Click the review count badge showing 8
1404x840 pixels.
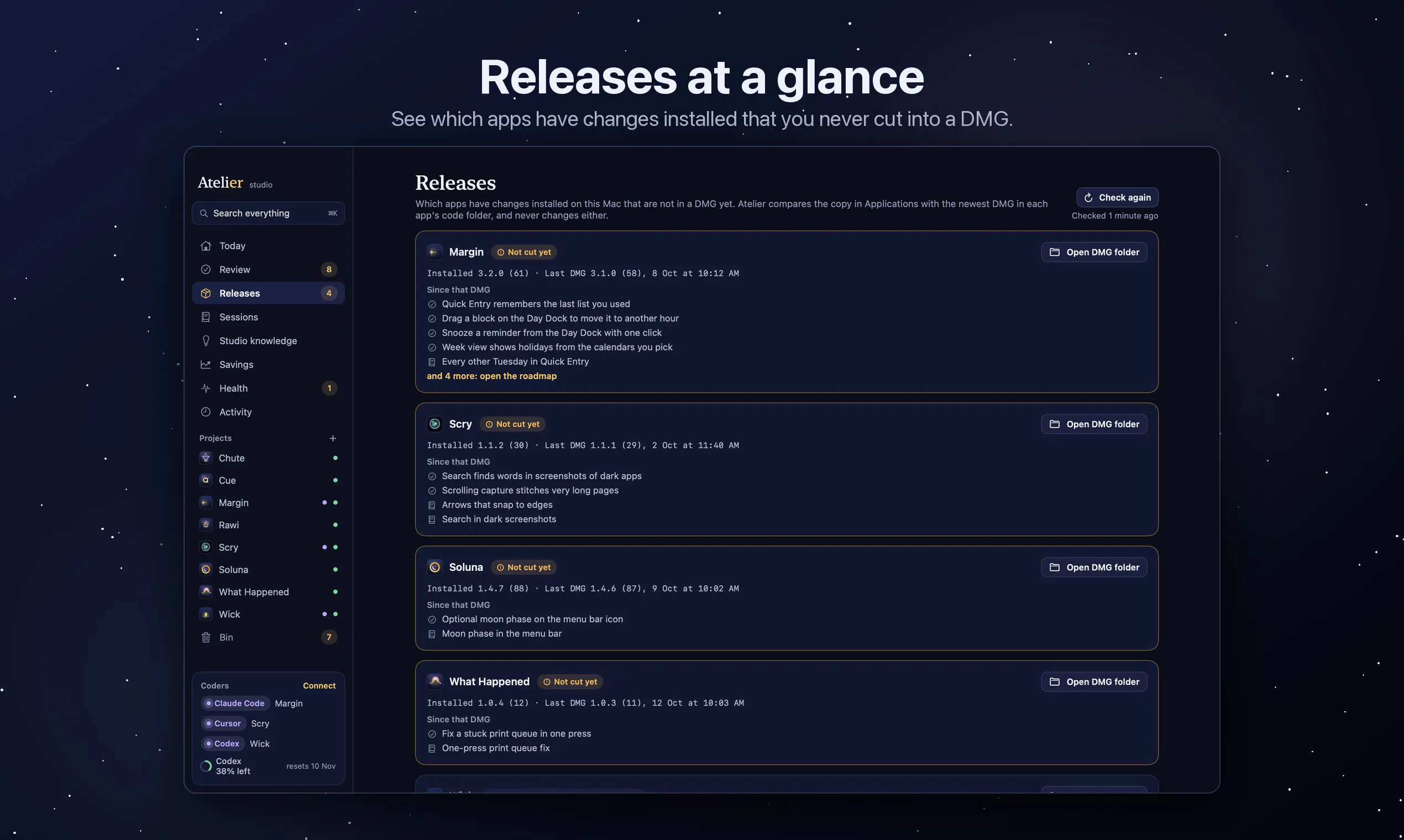329,270
